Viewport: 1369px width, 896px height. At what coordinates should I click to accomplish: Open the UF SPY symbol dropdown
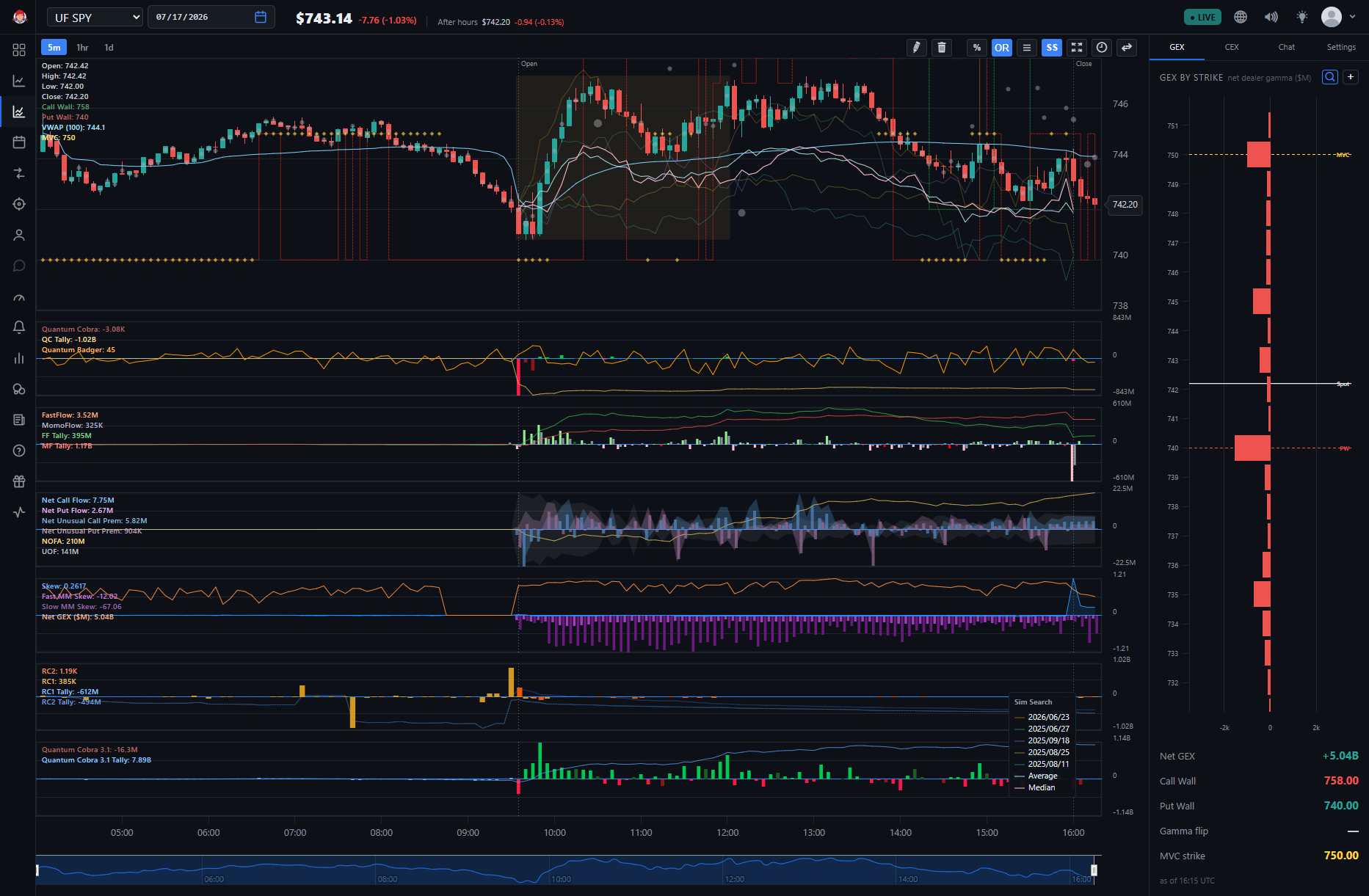(x=95, y=17)
